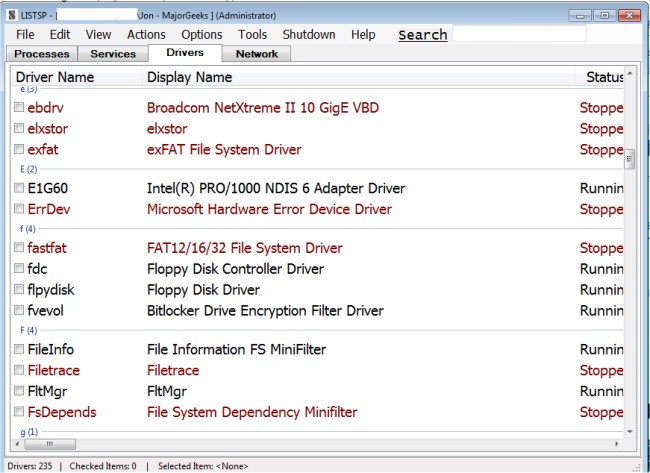
Task: Expand the g (1) driver group
Action: pos(29,432)
